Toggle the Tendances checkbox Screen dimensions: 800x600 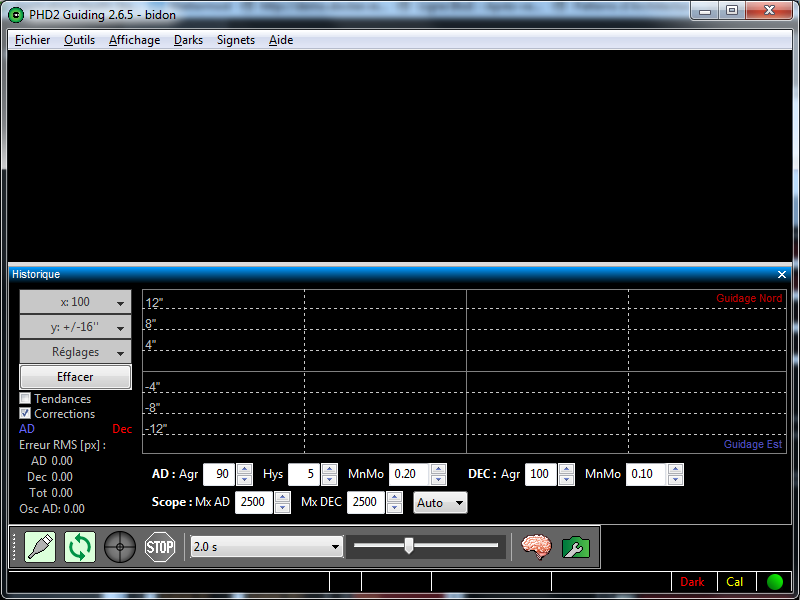[x=25, y=398]
